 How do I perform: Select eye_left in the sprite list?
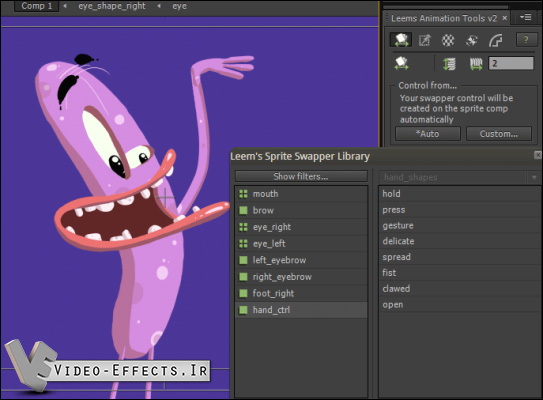click(301, 244)
